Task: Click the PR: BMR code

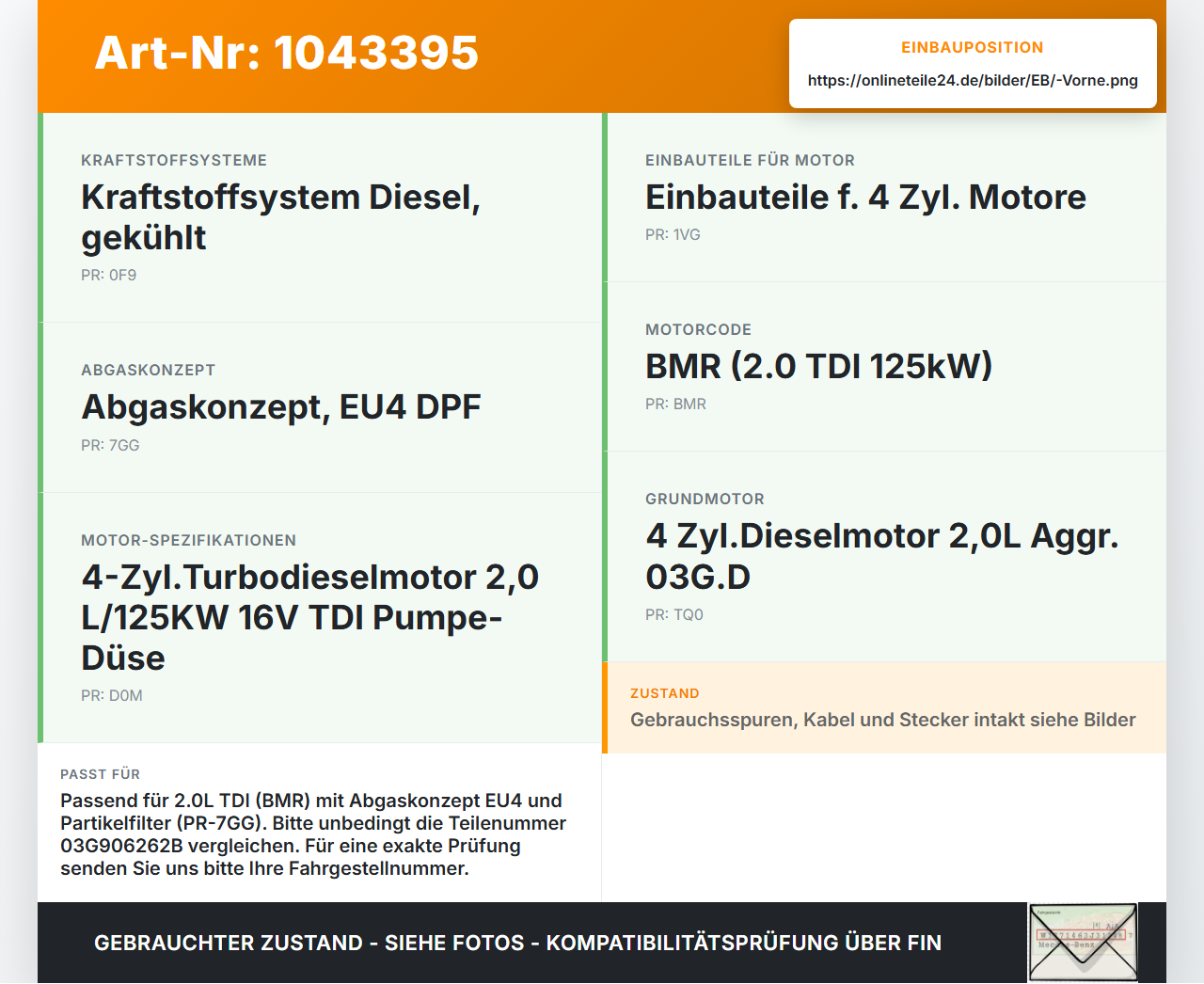Action: [675, 404]
